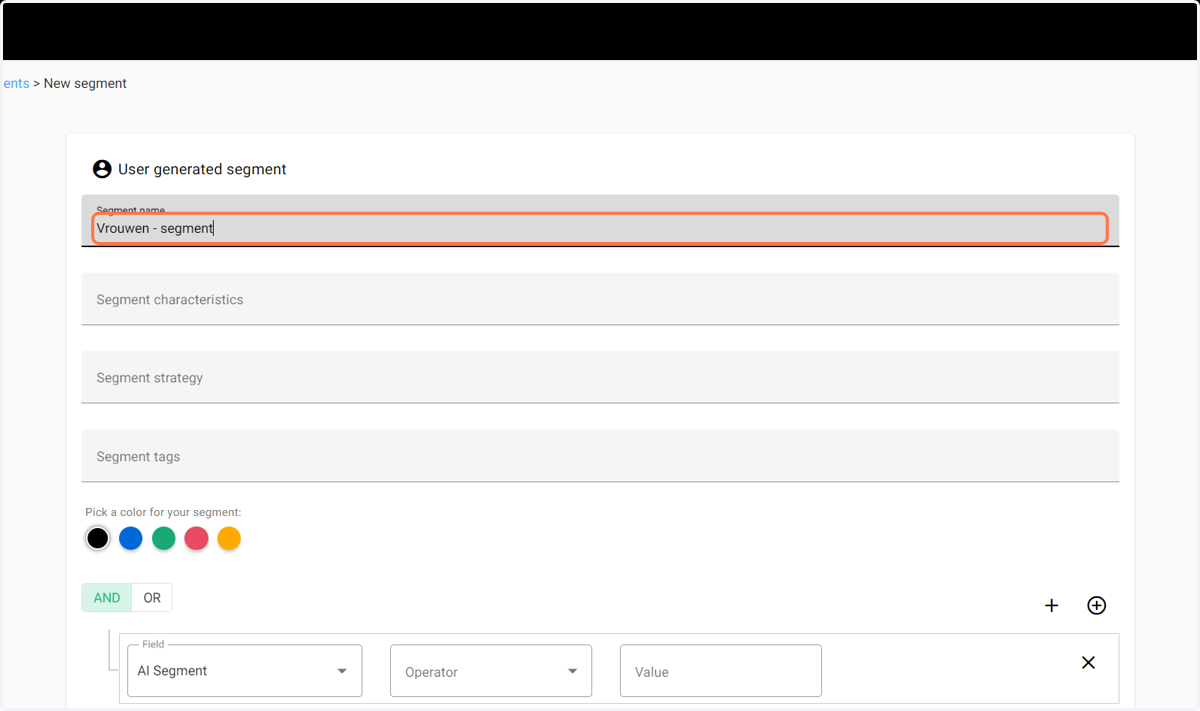
Task: Pick the black segment color
Action: tap(97, 538)
